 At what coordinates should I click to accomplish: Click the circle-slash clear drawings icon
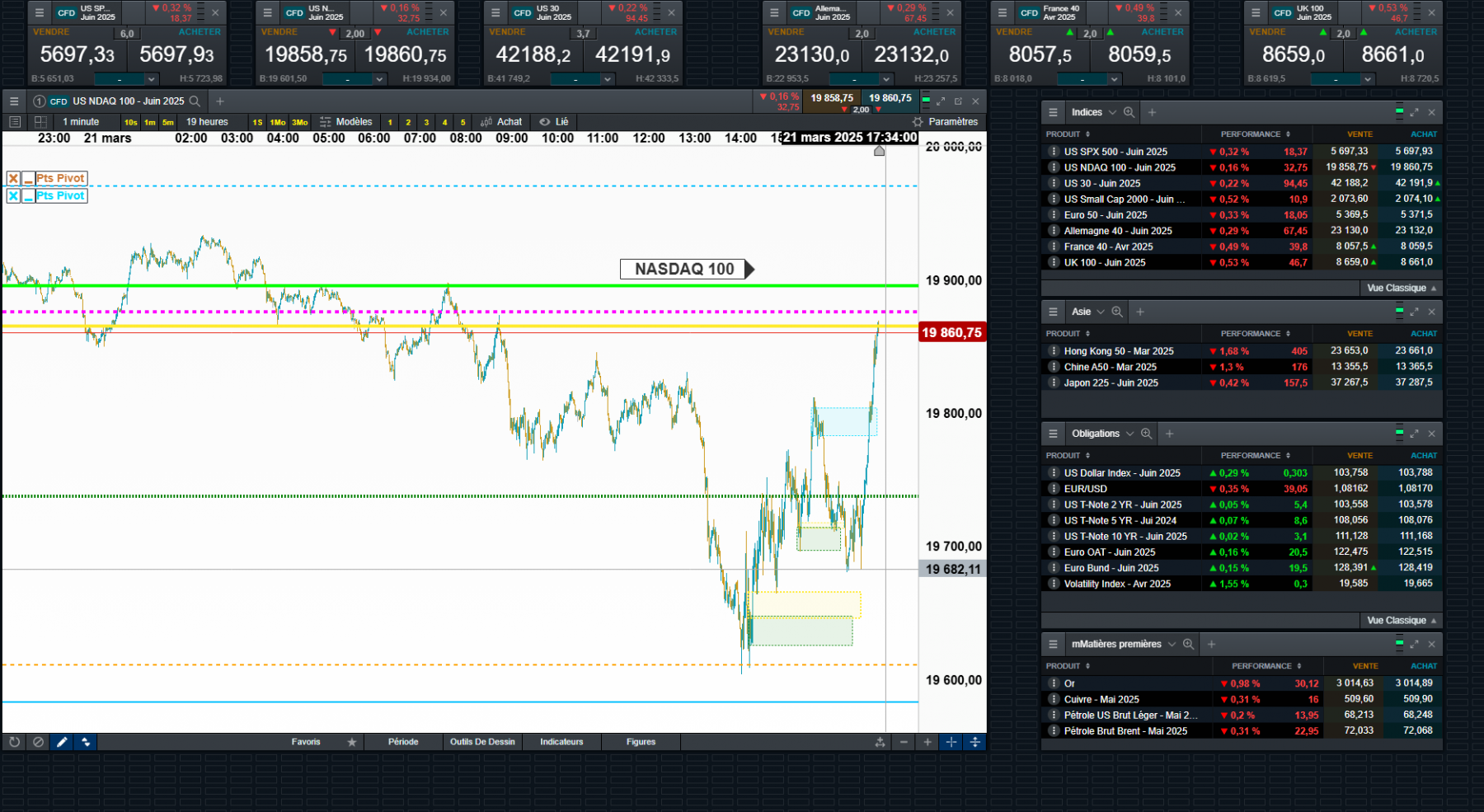coord(38,742)
